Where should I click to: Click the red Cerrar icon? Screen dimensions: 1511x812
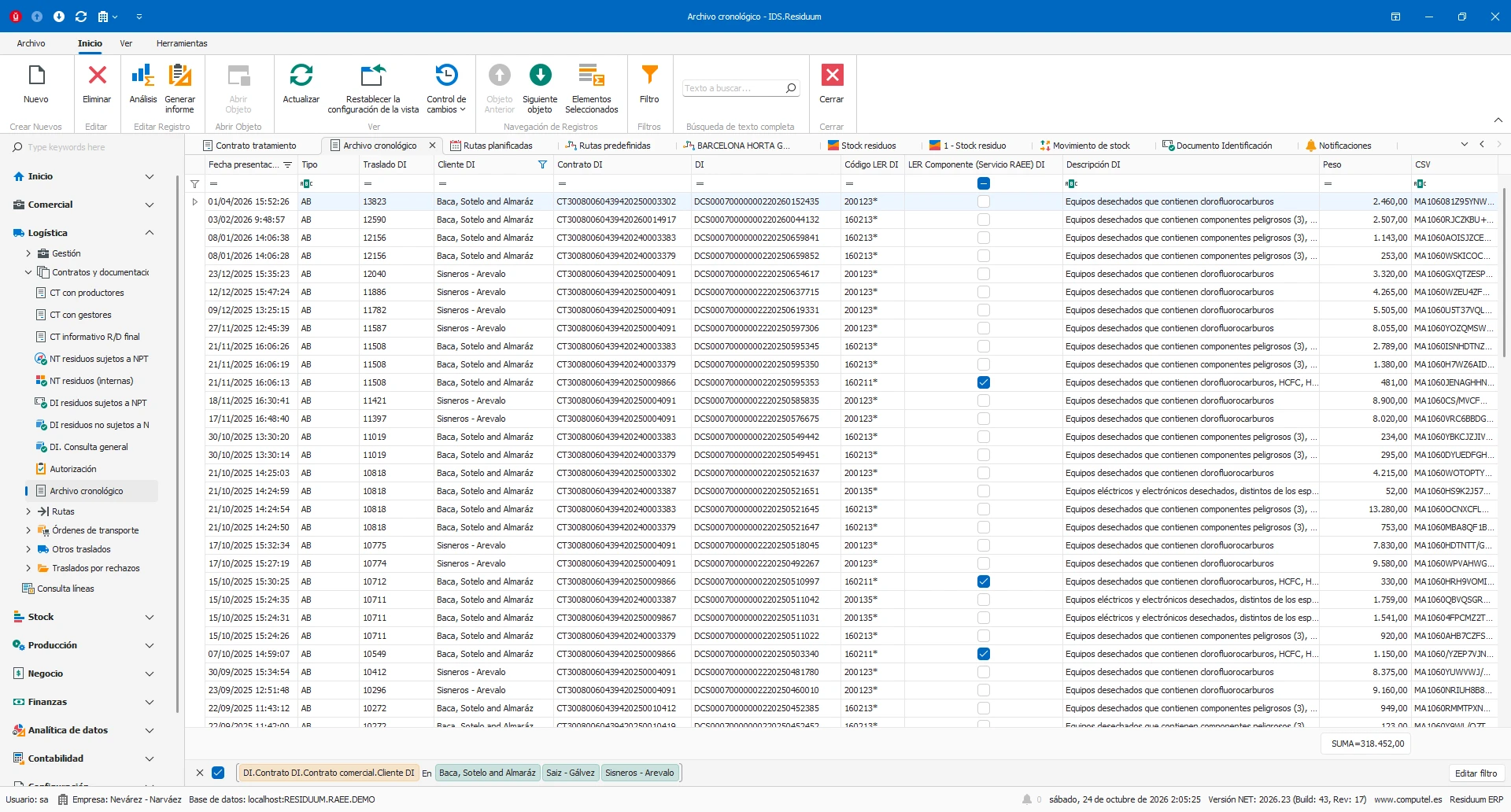(x=832, y=76)
